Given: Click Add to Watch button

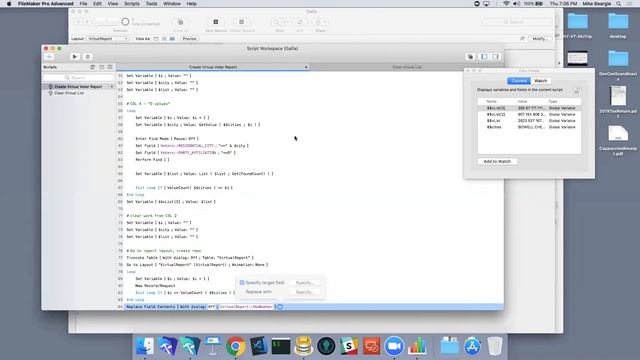Looking at the screenshot, I should pyautogui.click(x=497, y=162).
